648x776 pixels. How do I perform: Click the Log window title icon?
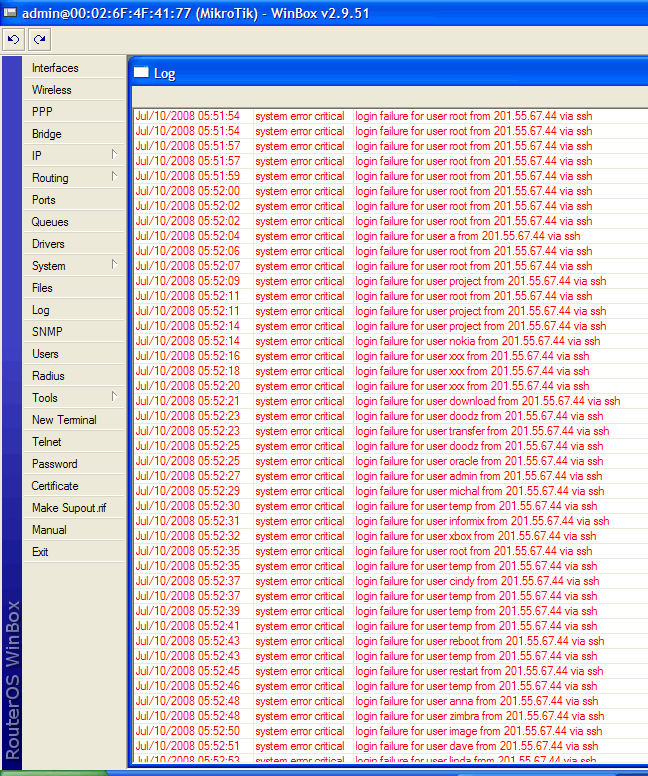click(142, 73)
